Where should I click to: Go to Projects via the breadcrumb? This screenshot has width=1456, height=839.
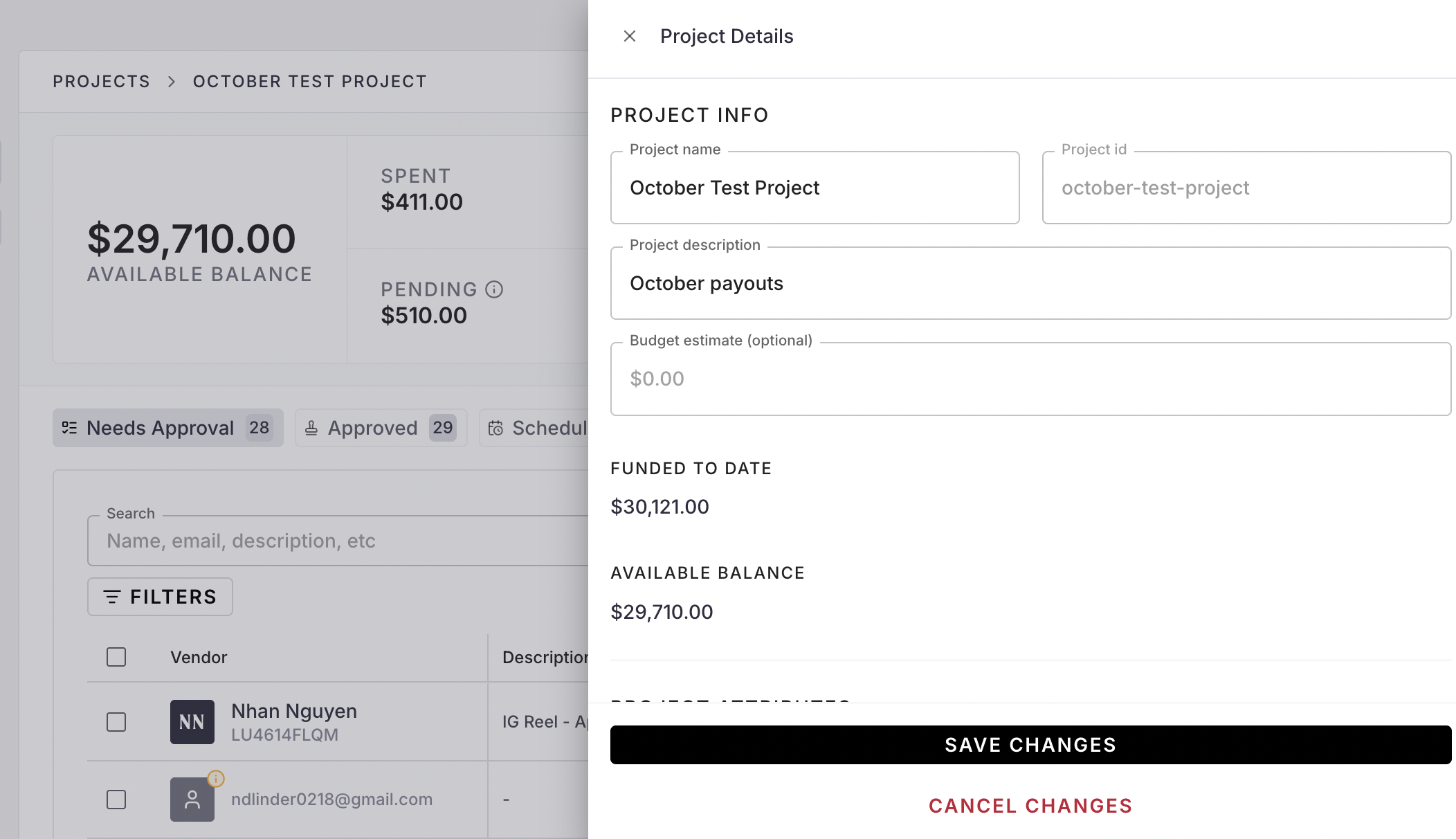pos(101,82)
